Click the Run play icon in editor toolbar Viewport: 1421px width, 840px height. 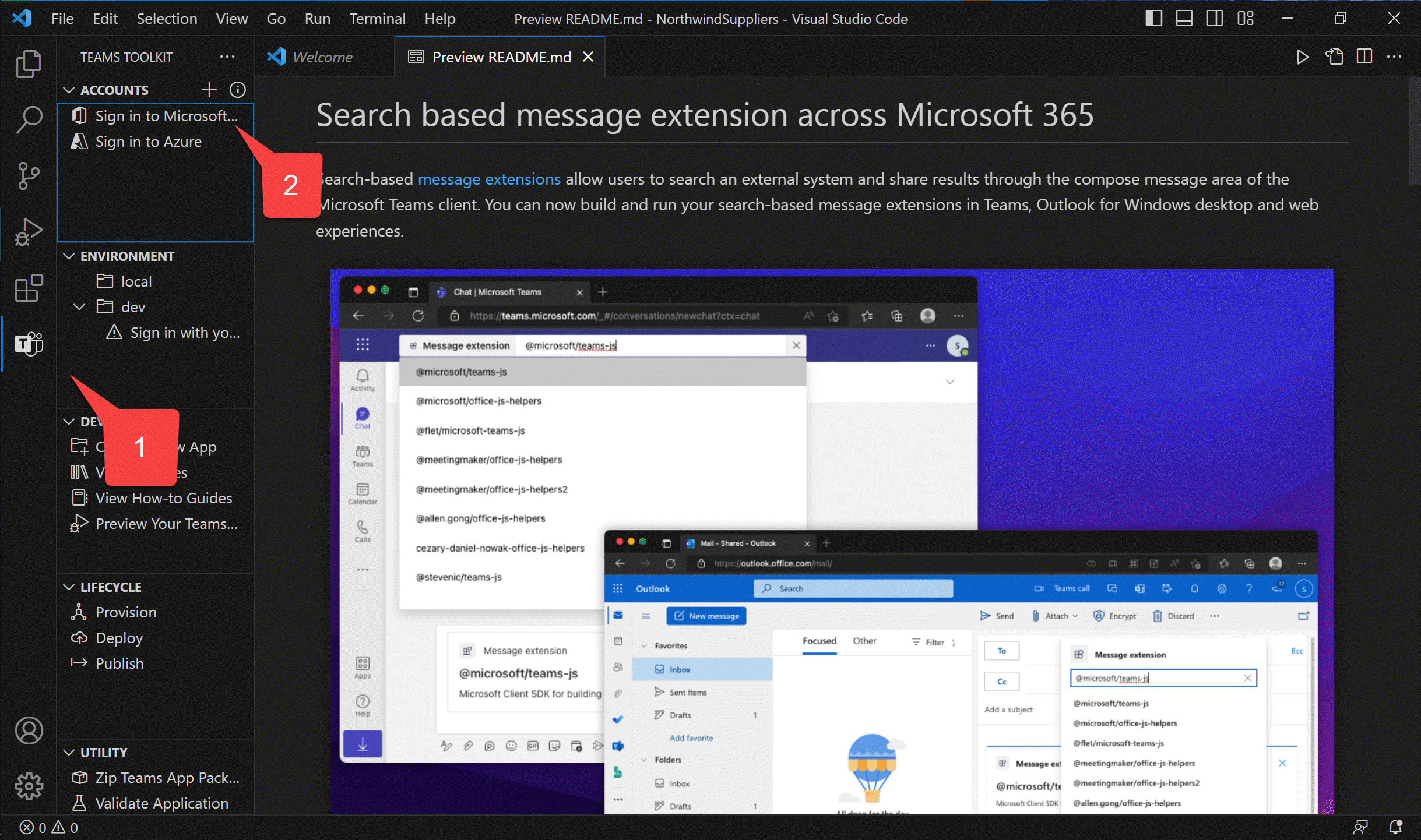[1302, 57]
